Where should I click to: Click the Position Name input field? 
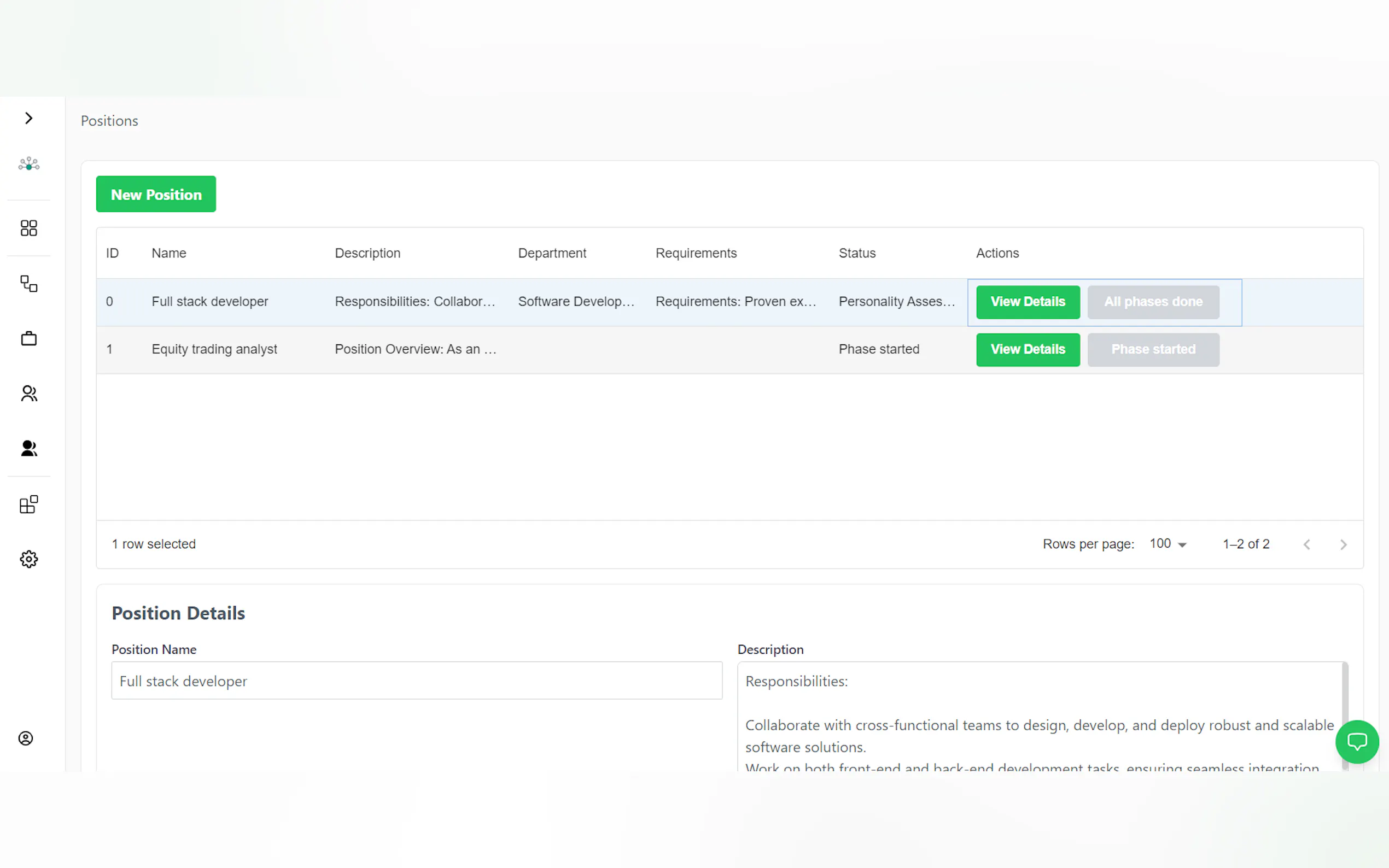point(416,681)
